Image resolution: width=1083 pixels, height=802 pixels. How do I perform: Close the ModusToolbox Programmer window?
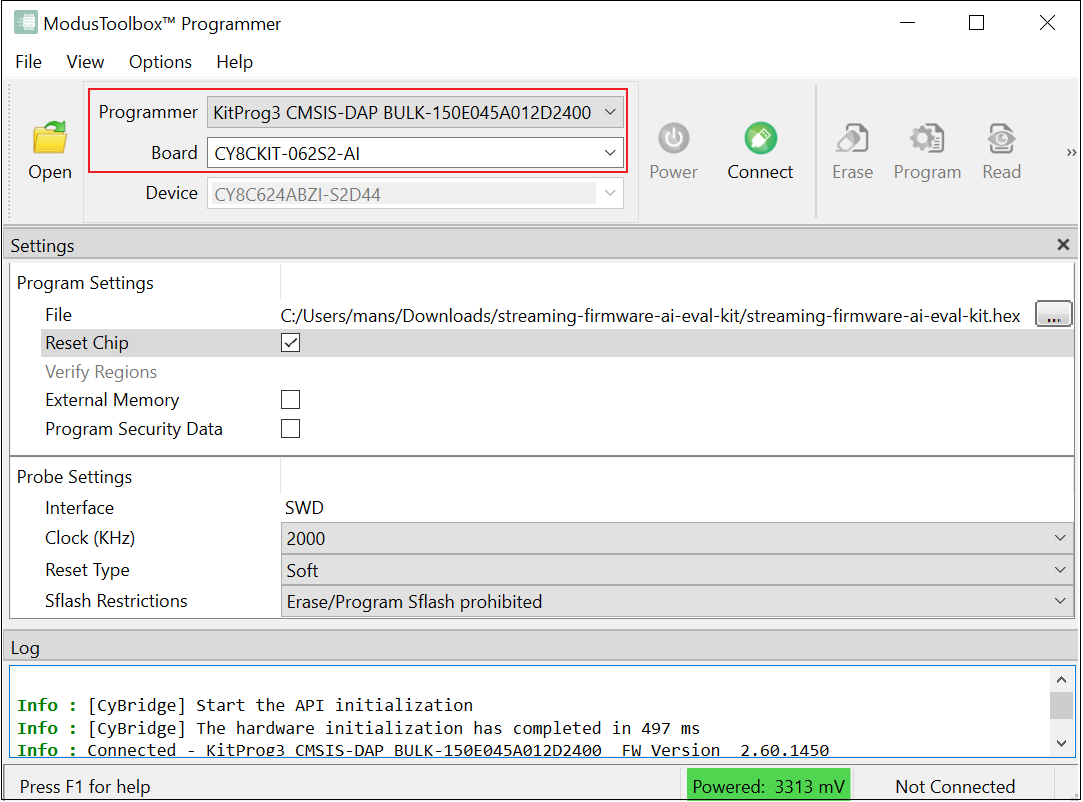point(1047,23)
